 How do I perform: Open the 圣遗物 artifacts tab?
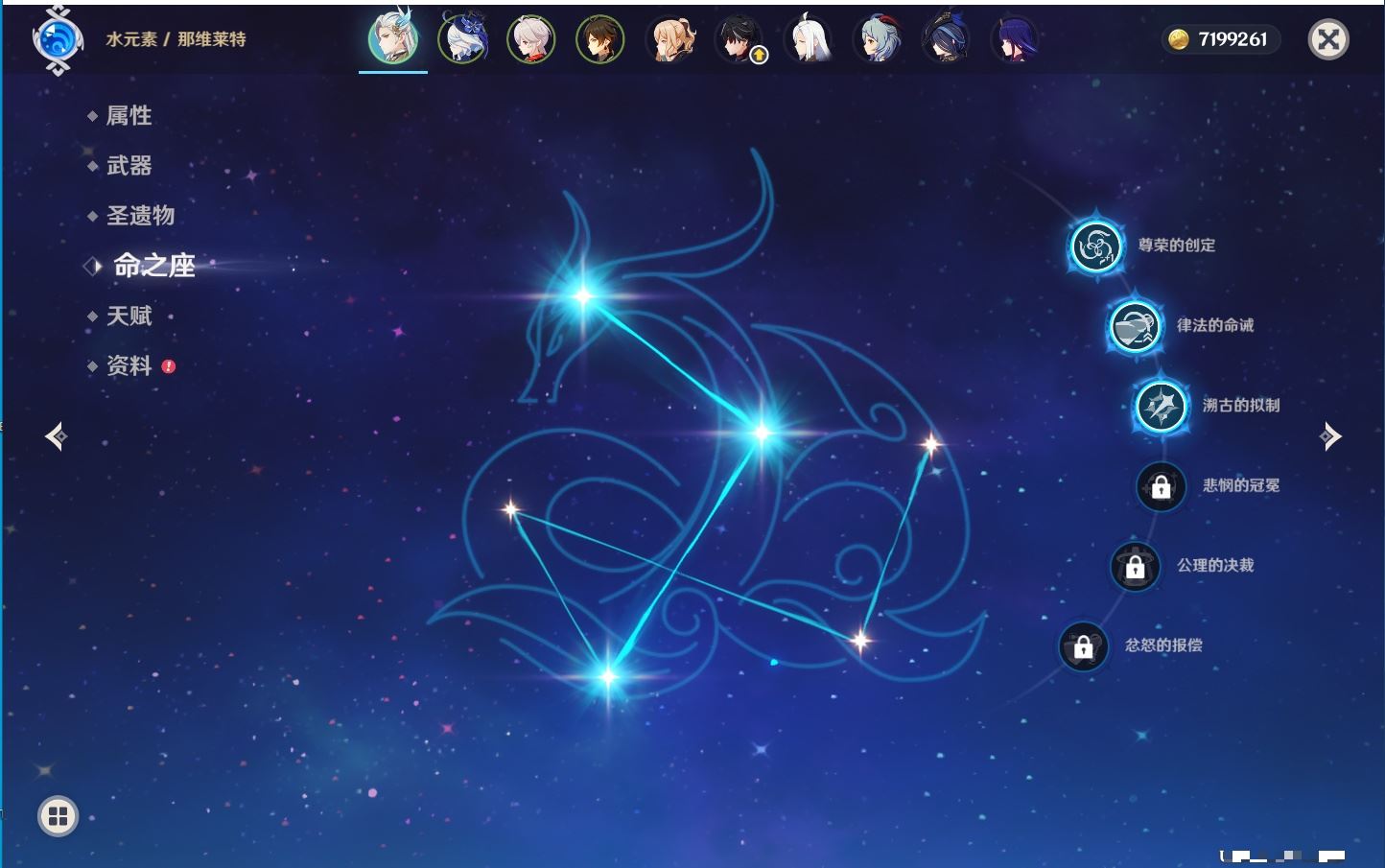click(x=140, y=216)
